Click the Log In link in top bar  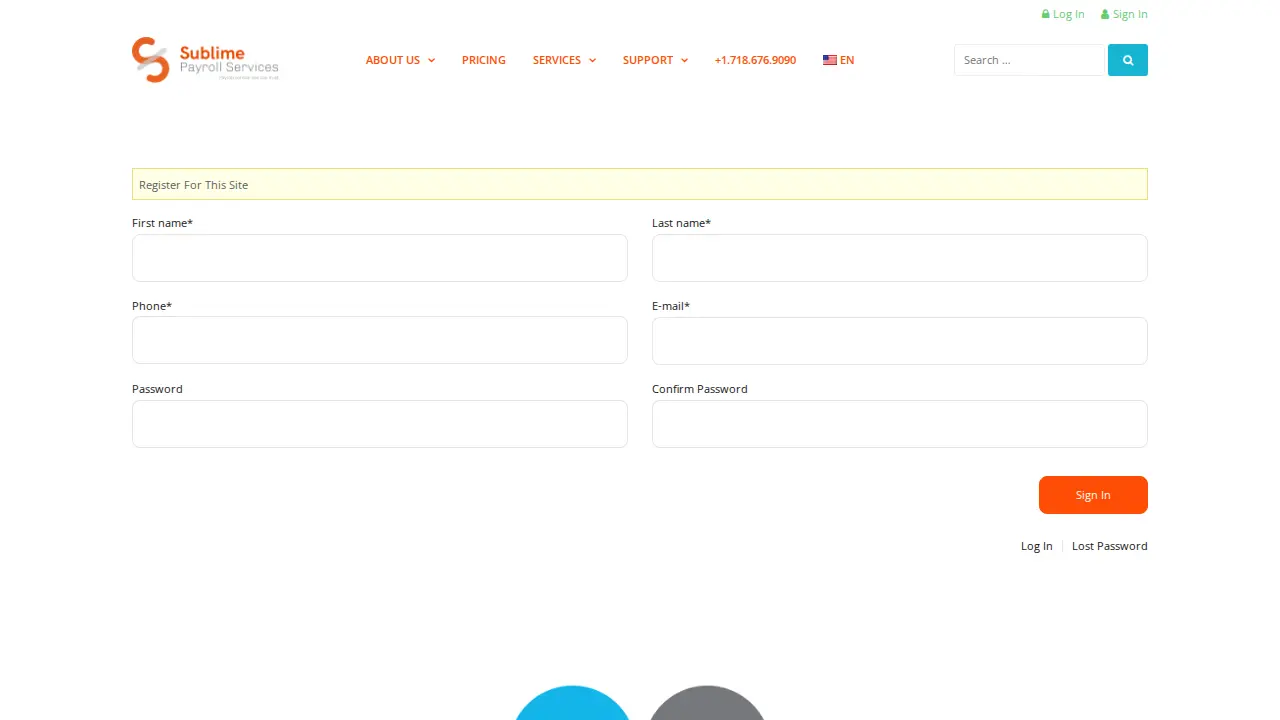(x=1063, y=14)
